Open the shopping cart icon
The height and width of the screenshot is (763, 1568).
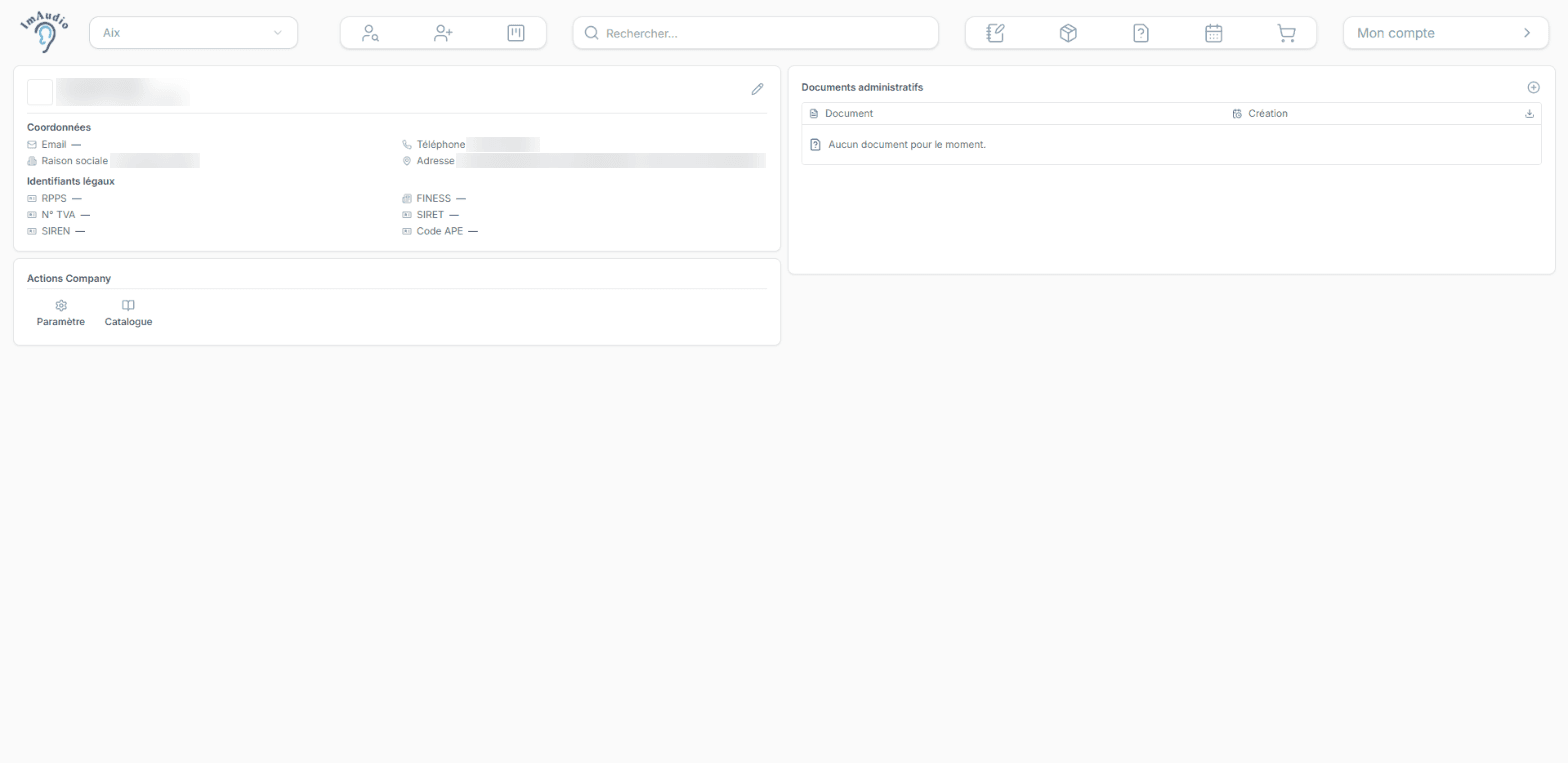(1286, 33)
